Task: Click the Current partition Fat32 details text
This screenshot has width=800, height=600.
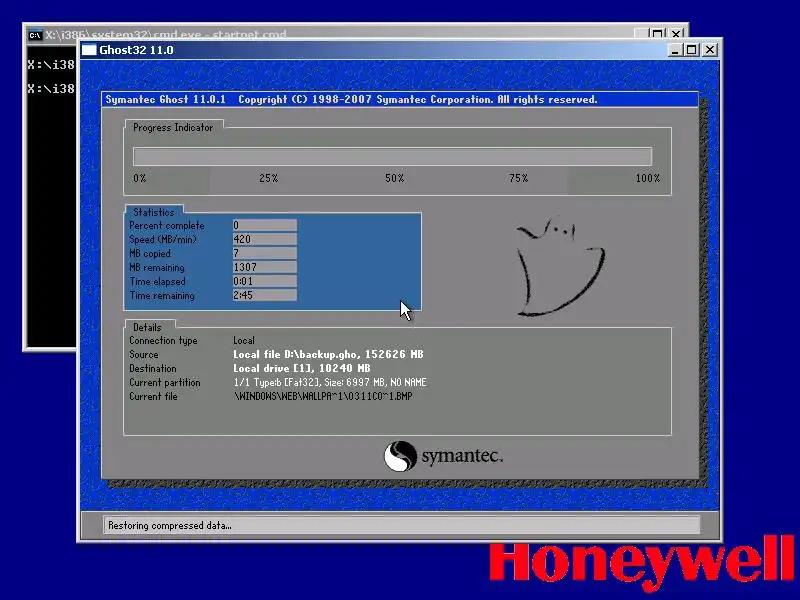Action: tap(330, 382)
